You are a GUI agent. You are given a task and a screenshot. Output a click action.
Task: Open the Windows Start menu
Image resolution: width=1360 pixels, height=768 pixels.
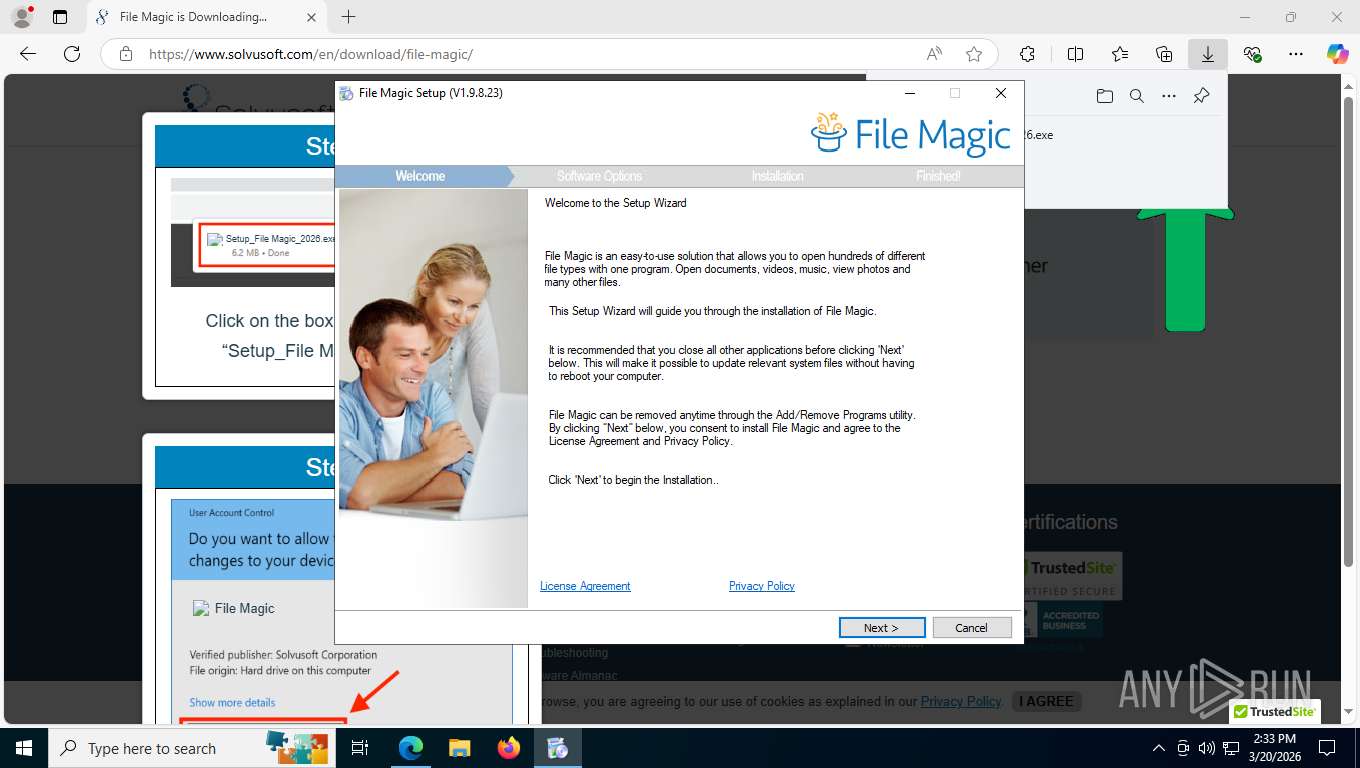[x=24, y=748]
